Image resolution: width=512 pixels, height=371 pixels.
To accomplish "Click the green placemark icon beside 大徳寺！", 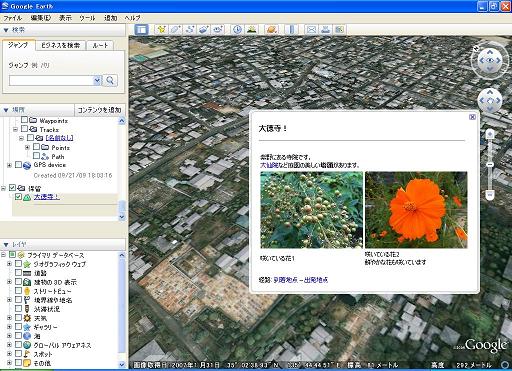I will tap(27, 197).
